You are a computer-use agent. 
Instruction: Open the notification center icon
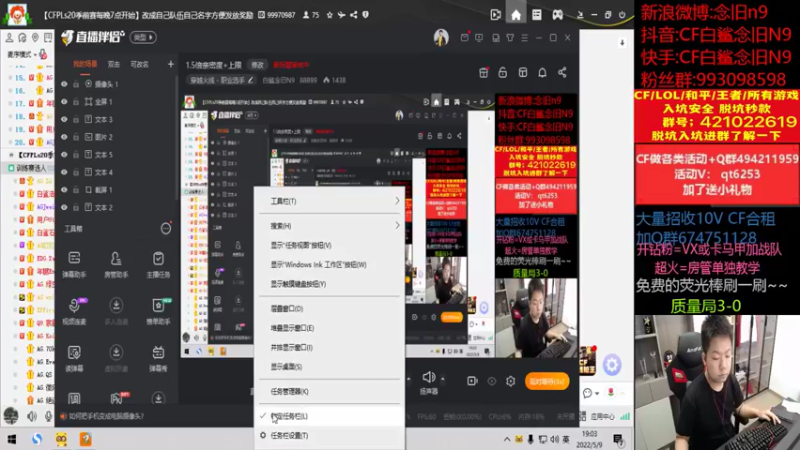click(618, 439)
